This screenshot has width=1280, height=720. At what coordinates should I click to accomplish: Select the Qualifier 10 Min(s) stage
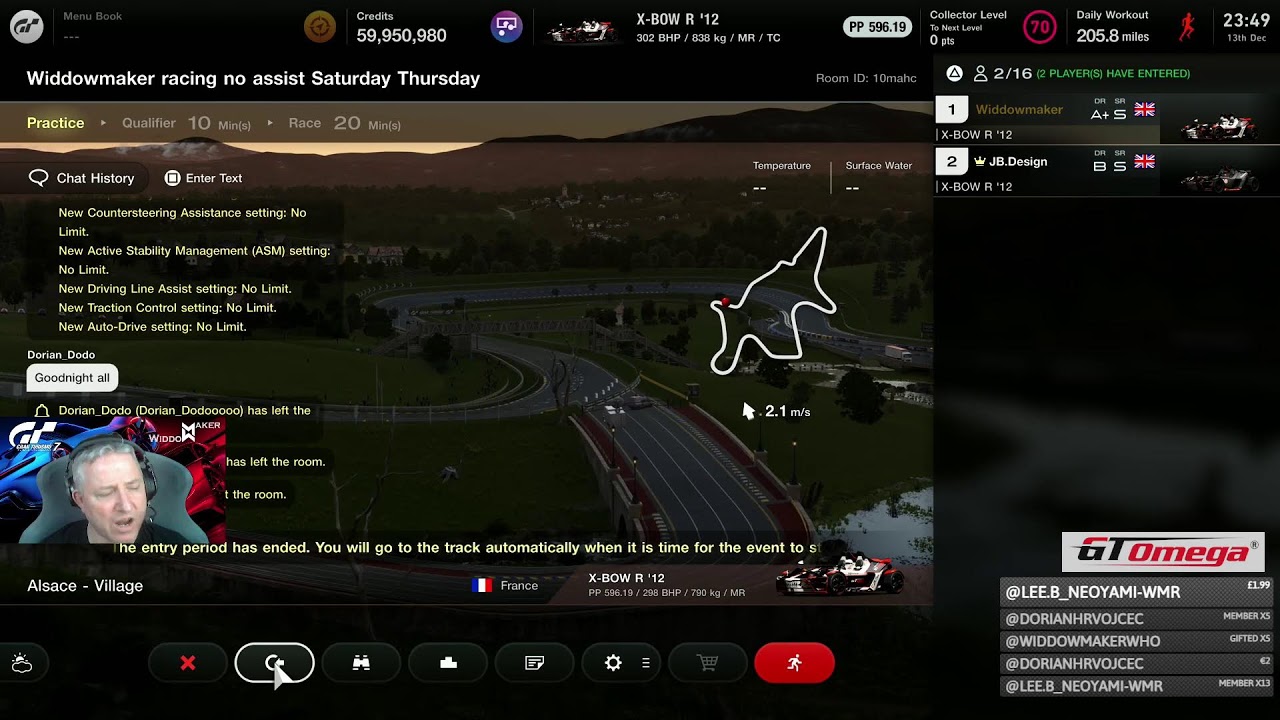[186, 123]
